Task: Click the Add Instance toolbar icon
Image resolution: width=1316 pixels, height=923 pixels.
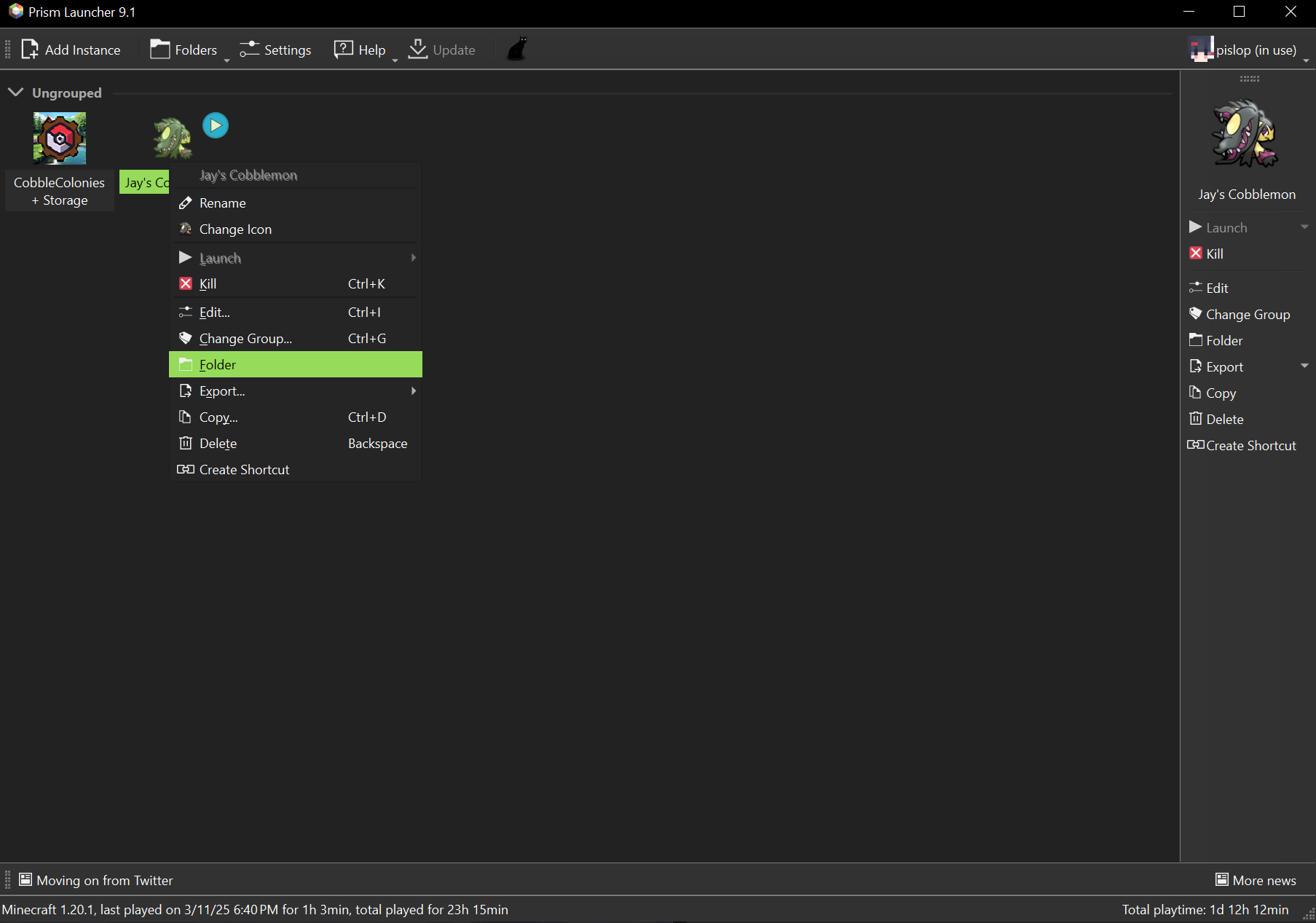Action: [30, 50]
